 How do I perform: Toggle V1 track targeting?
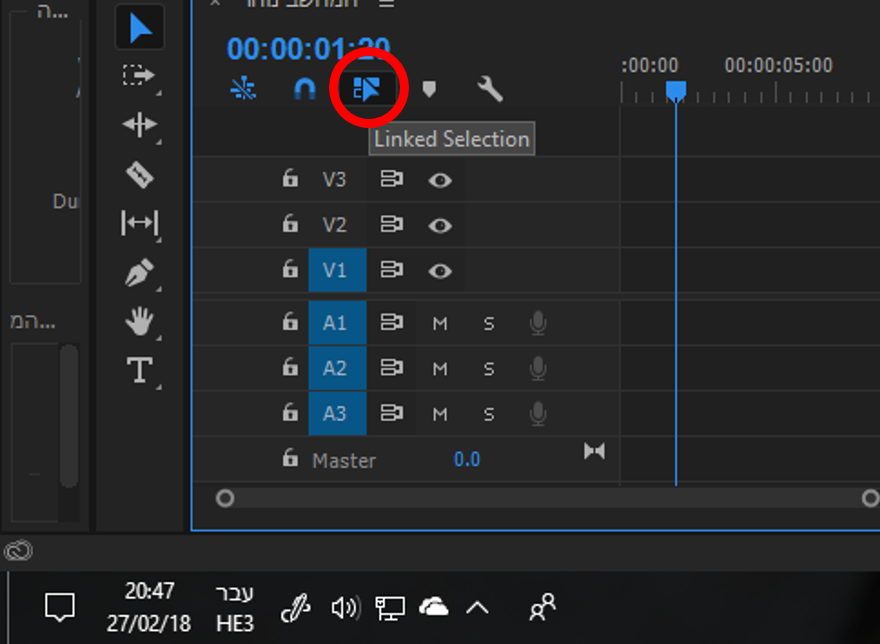[x=337, y=270]
